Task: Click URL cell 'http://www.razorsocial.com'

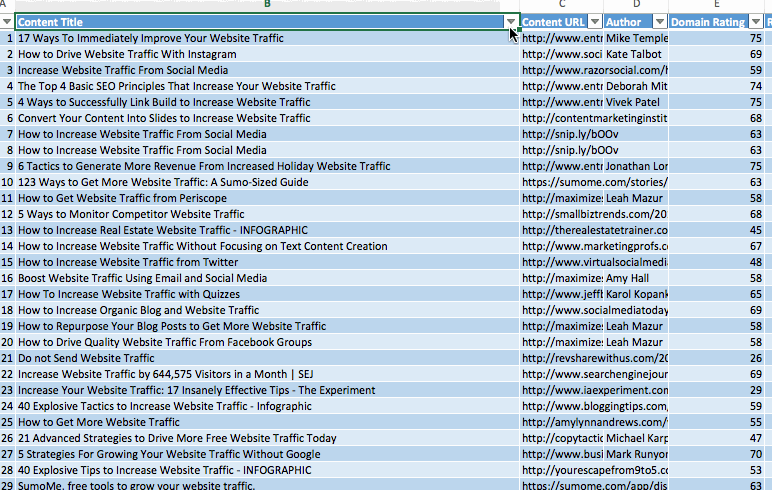Action: coord(594,70)
